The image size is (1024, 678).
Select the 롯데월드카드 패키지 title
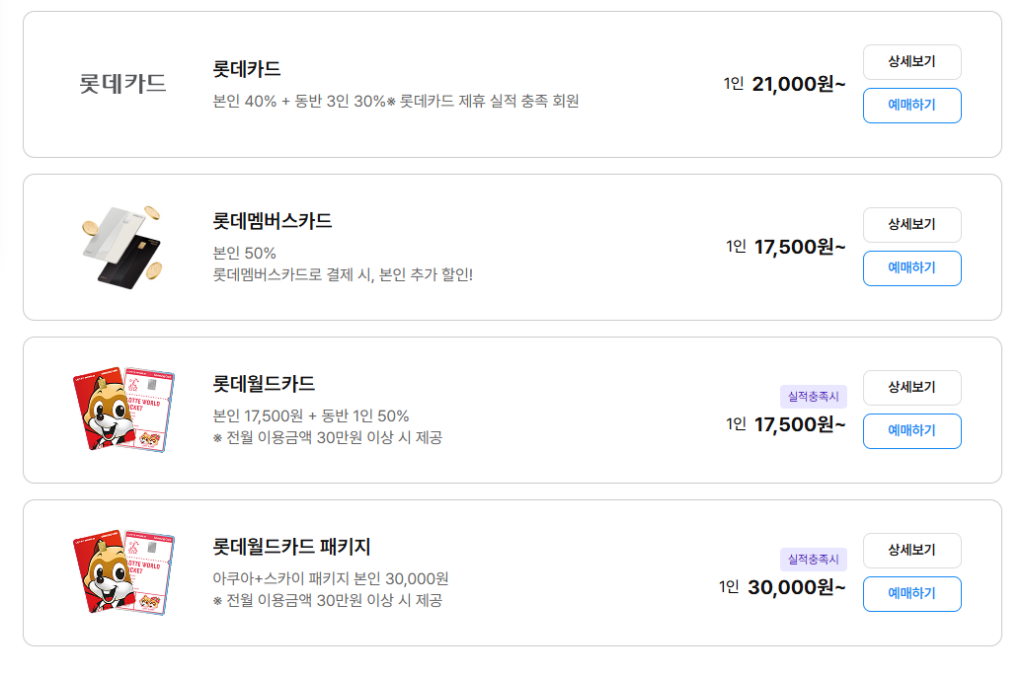291,547
